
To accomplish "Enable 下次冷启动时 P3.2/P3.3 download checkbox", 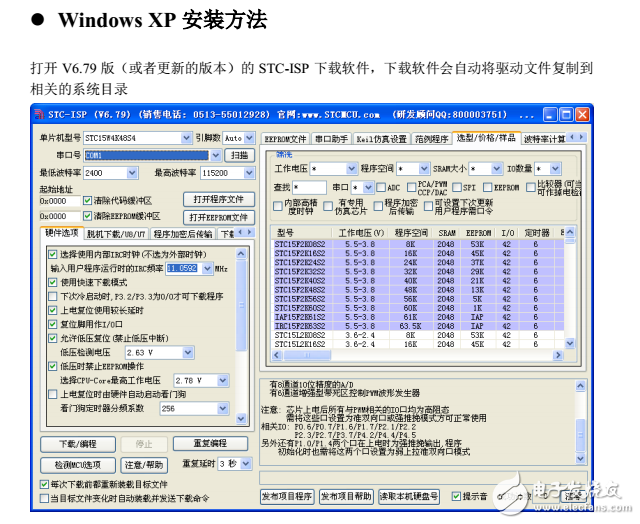I will point(54,296).
